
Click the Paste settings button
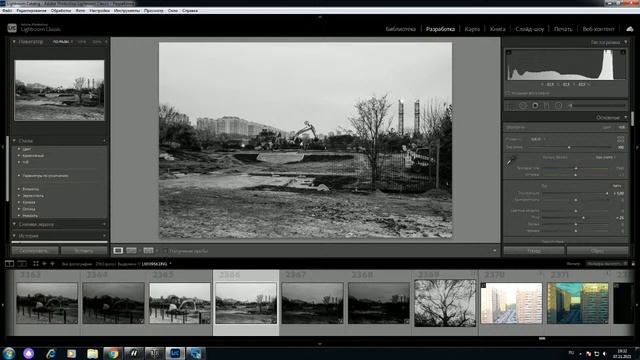pyautogui.click(x=84, y=251)
